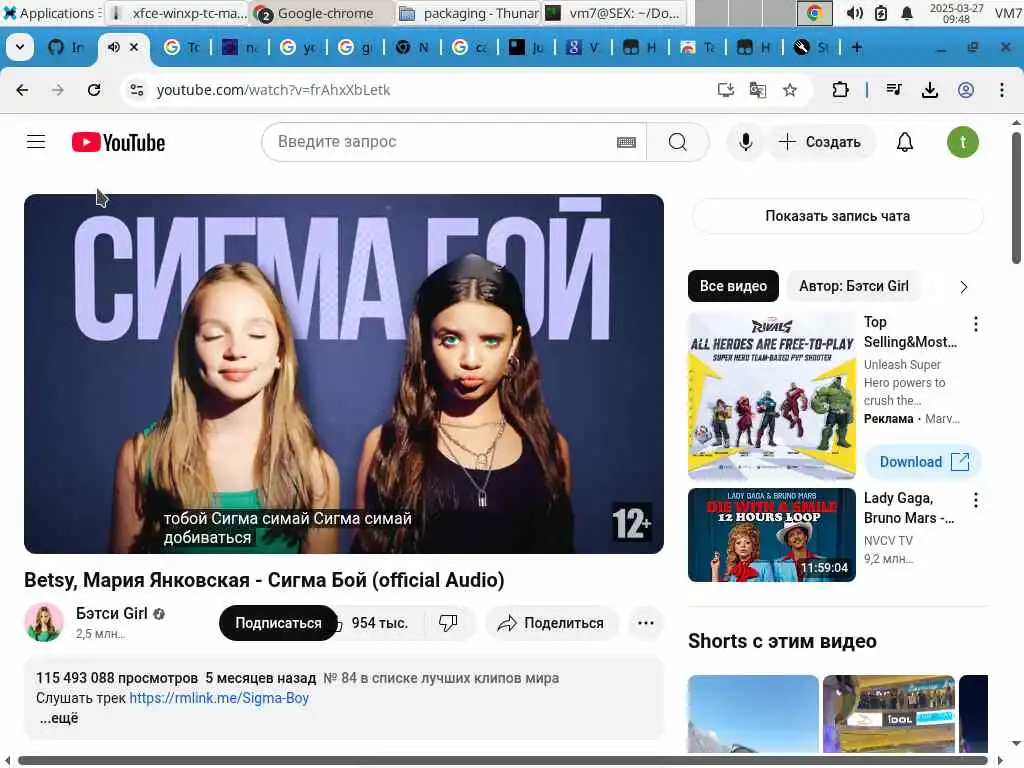Open the YouTube guide hamburger menu
The height and width of the screenshot is (768, 1024).
pyautogui.click(x=36, y=142)
